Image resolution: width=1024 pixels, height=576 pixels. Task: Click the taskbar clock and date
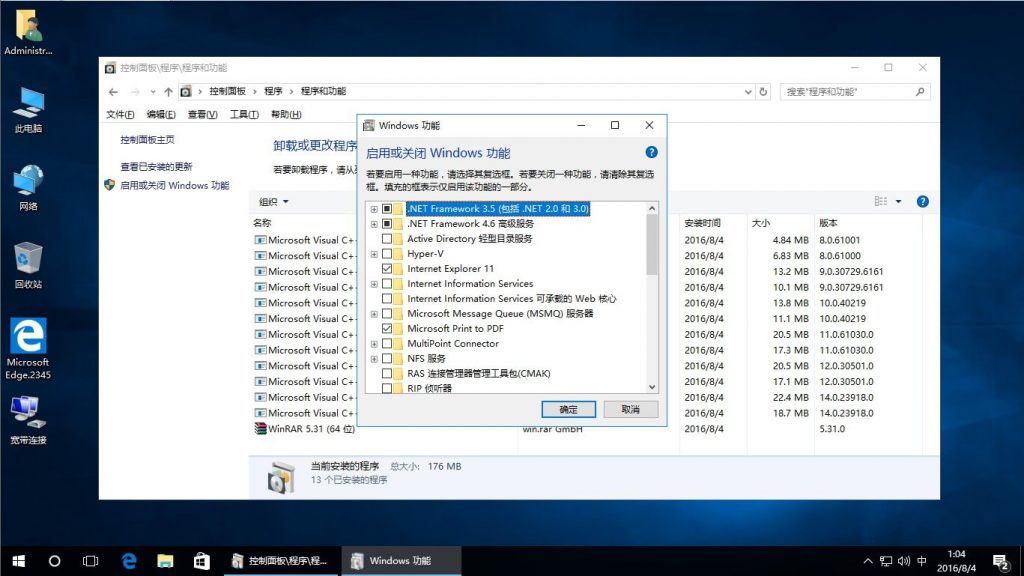coord(956,561)
